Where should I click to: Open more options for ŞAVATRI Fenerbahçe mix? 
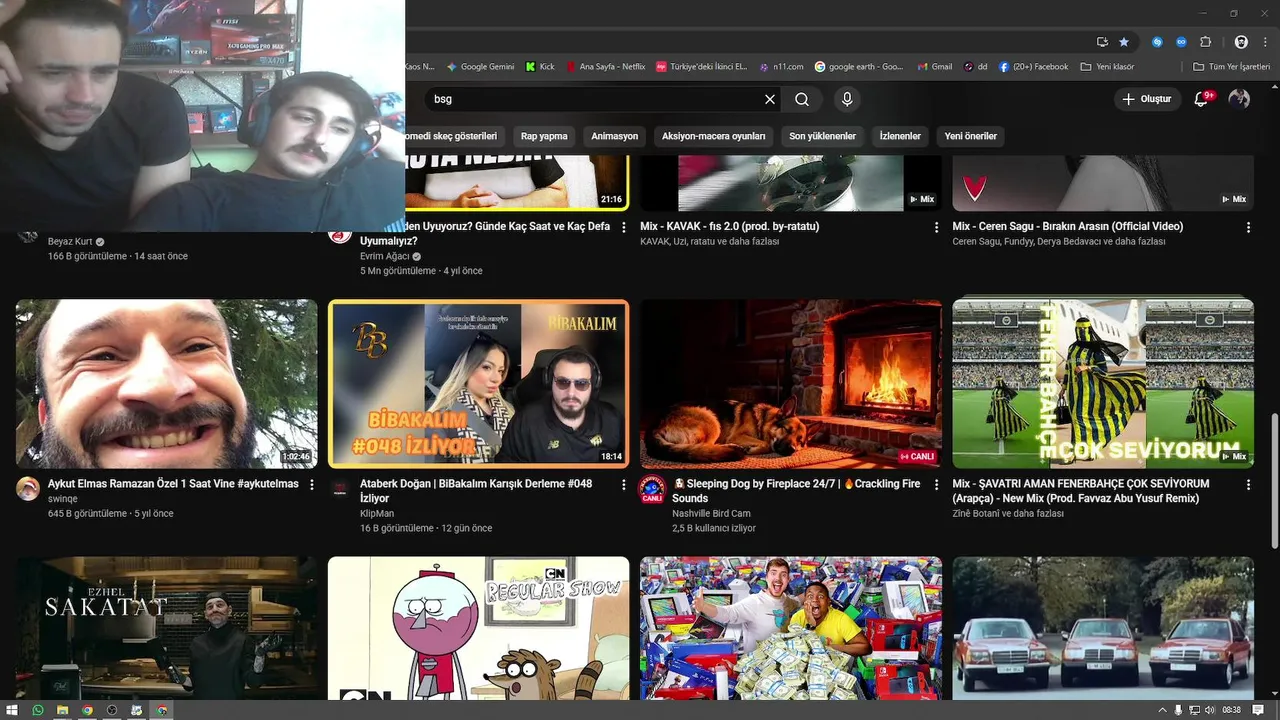[1248, 484]
